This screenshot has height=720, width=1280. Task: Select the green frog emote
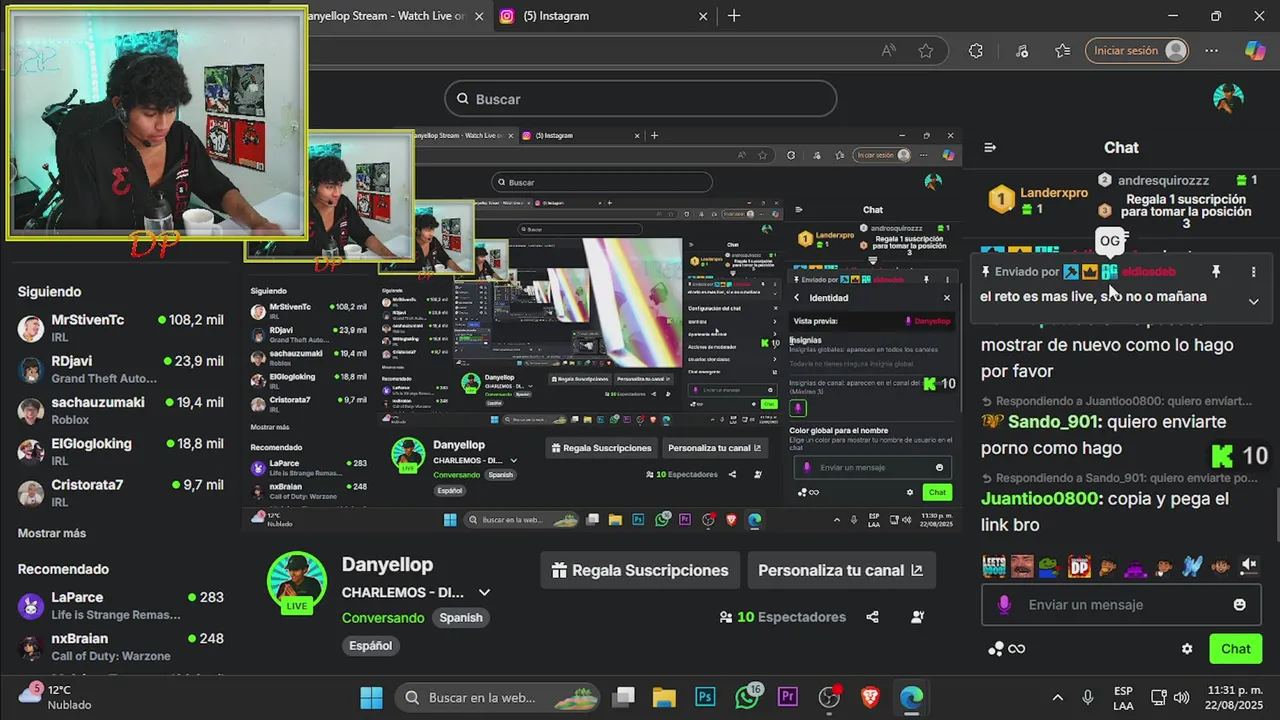1050,566
